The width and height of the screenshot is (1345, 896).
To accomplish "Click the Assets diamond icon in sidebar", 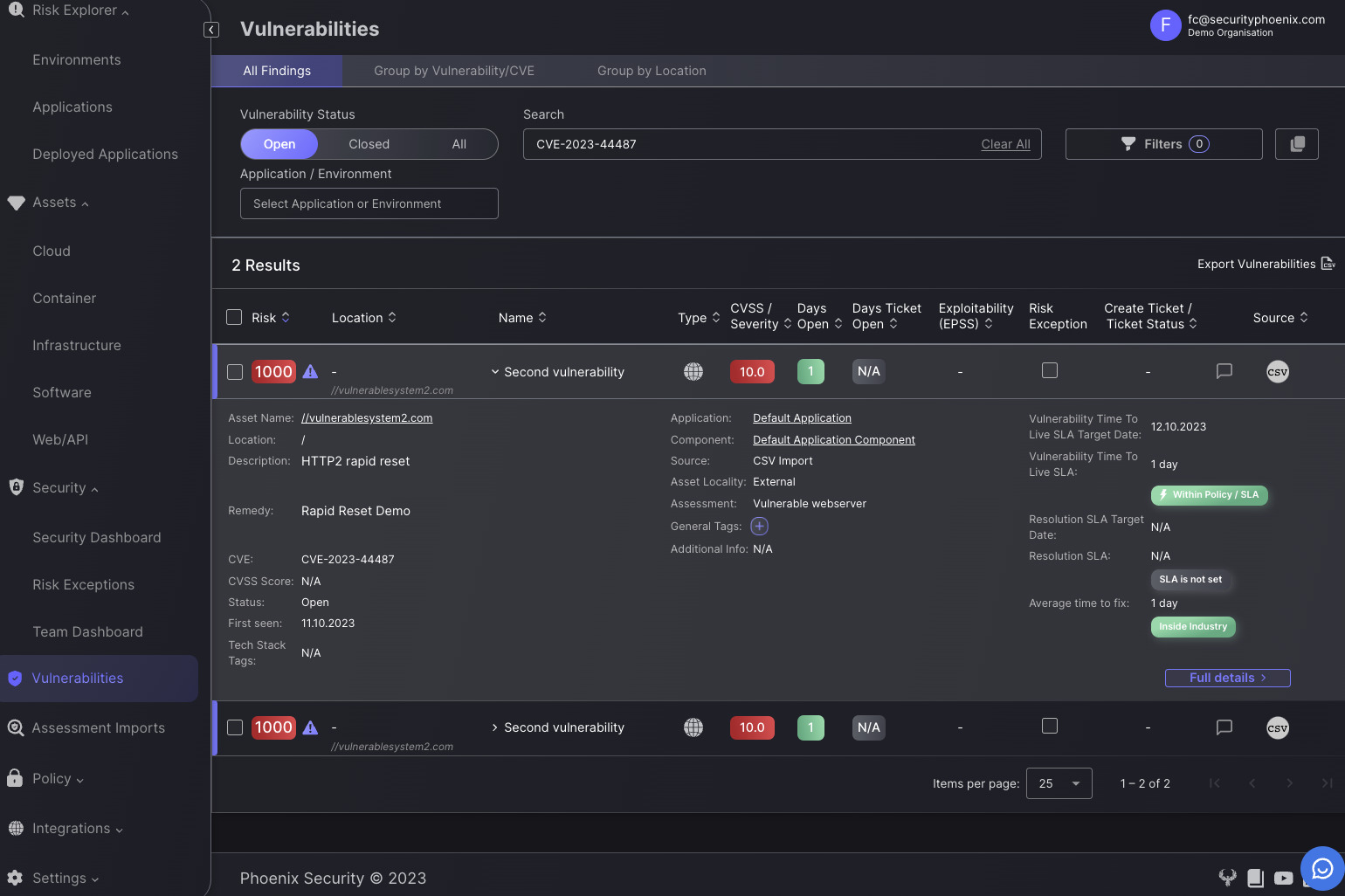I will [x=16, y=203].
